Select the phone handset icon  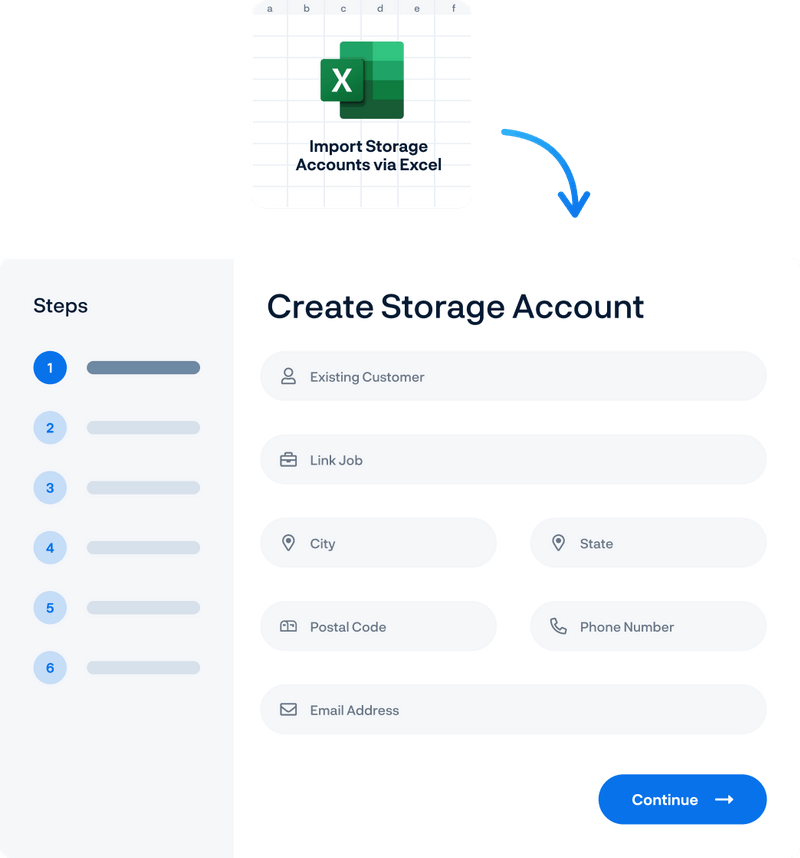[558, 625]
